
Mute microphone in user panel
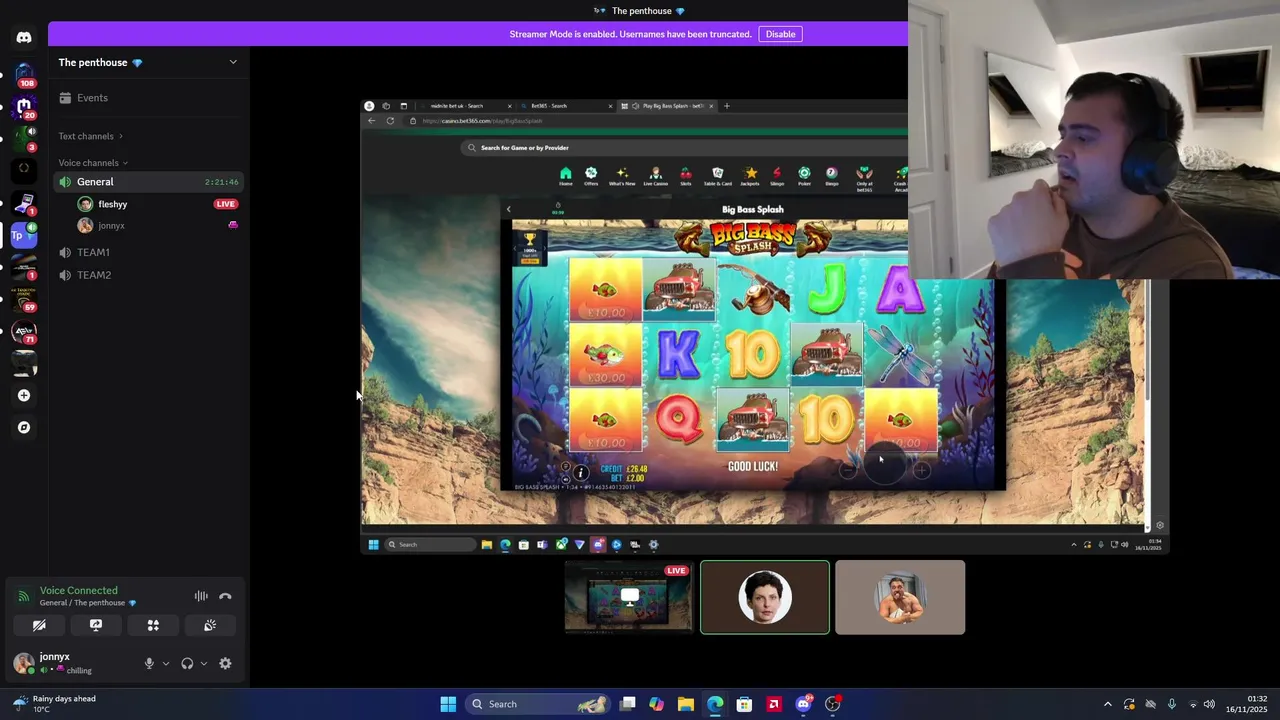[149, 663]
